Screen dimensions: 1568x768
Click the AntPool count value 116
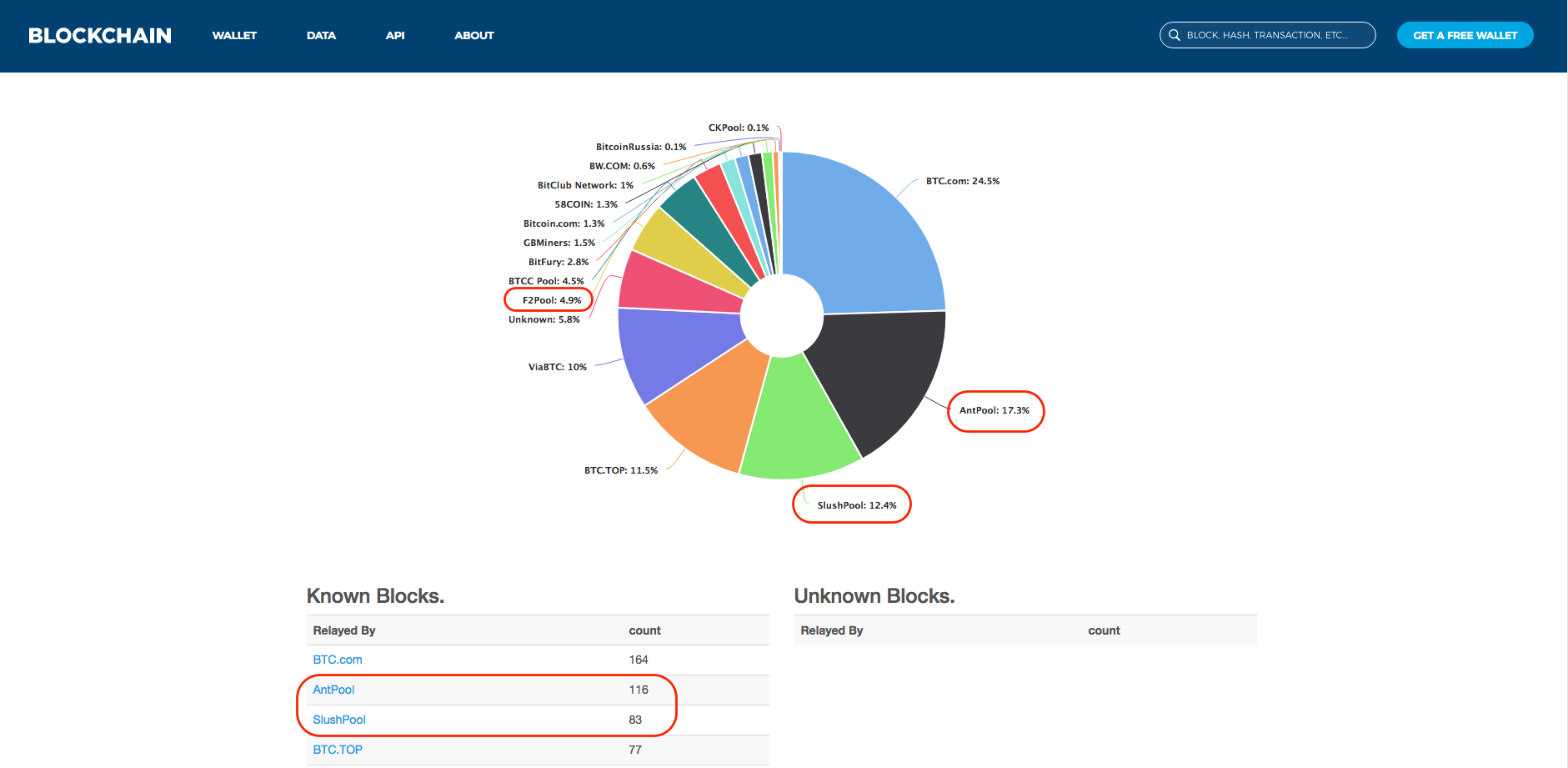pos(639,690)
